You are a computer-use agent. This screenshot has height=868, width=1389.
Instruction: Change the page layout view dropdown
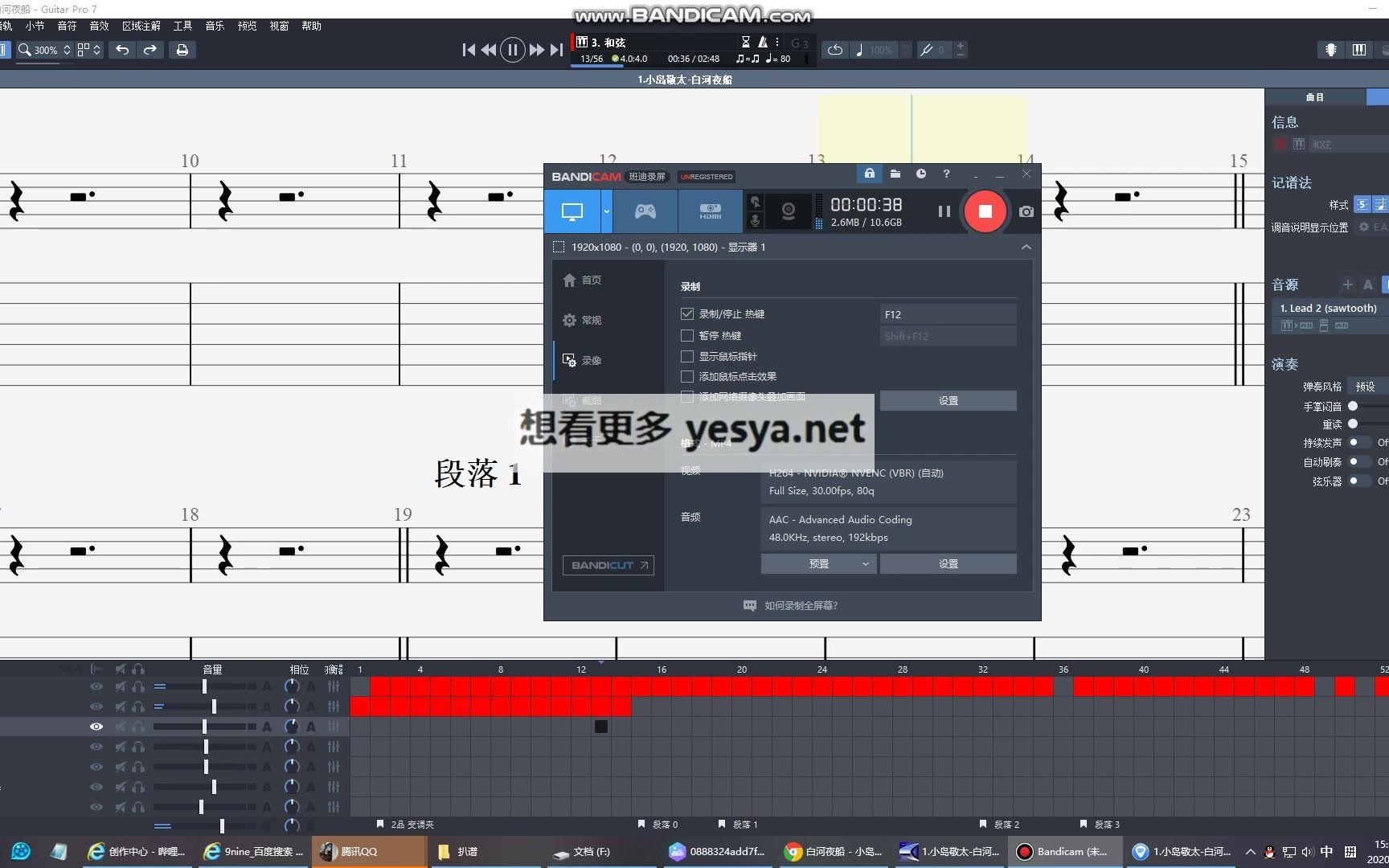click(x=89, y=50)
